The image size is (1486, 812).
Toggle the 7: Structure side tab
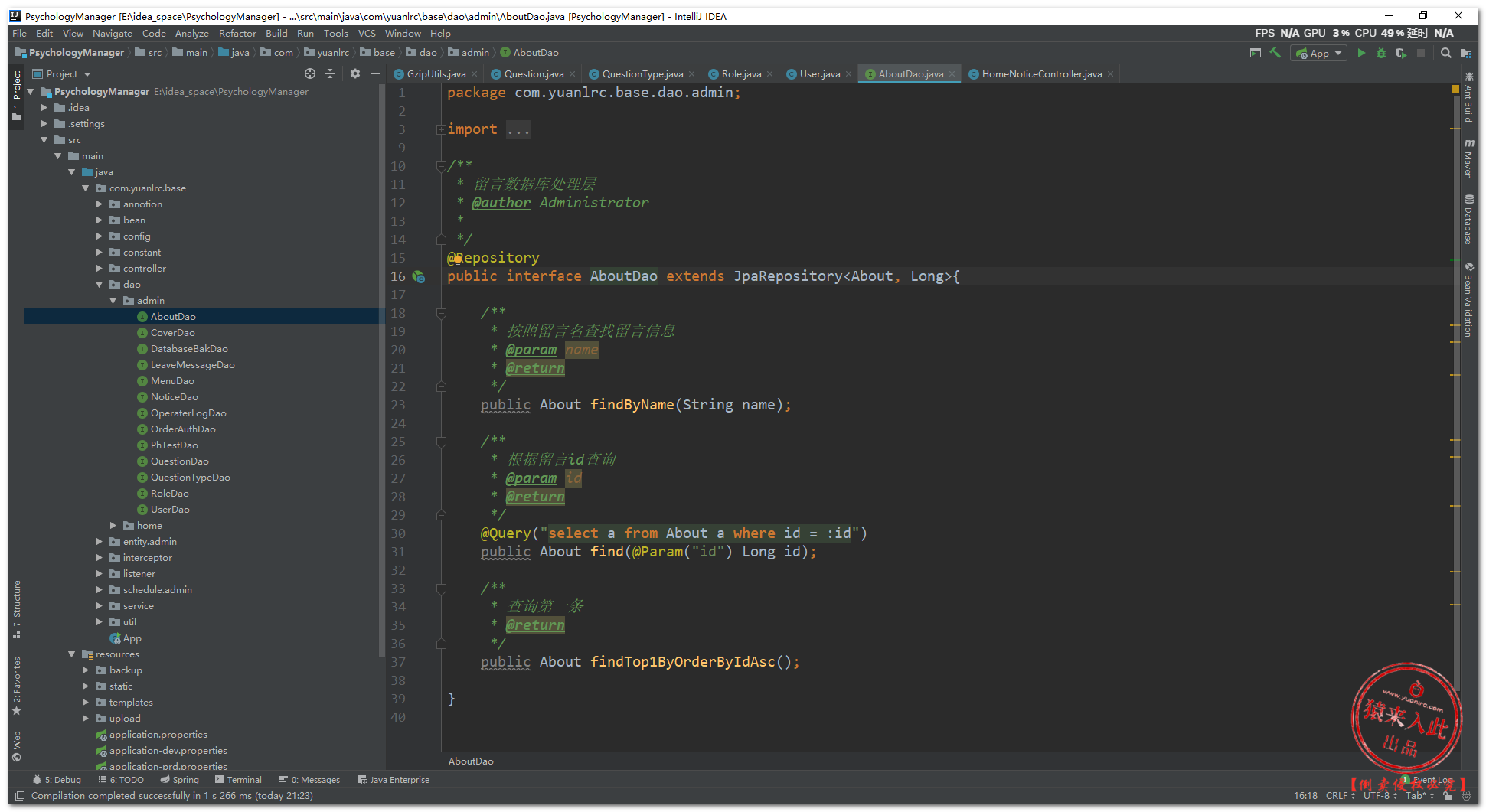coord(17,609)
